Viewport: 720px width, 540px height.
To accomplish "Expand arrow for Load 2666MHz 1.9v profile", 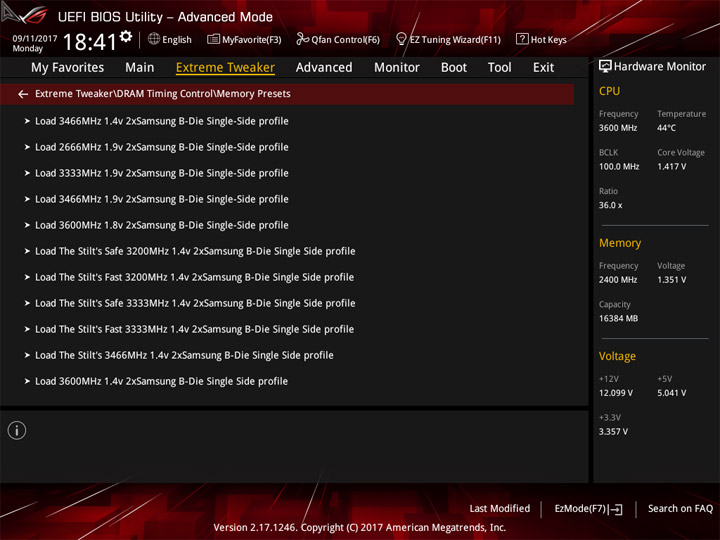I will pyautogui.click(x=27, y=147).
